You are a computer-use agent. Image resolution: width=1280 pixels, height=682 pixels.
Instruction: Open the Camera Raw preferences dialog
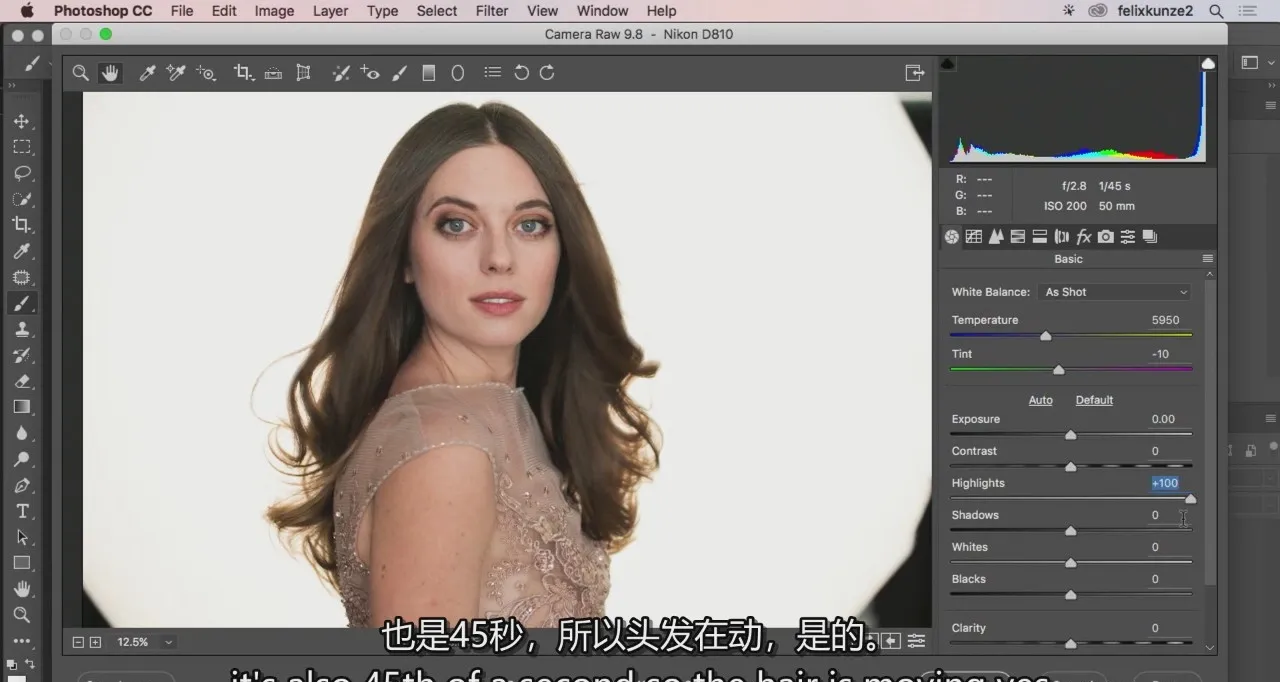[x=492, y=73]
